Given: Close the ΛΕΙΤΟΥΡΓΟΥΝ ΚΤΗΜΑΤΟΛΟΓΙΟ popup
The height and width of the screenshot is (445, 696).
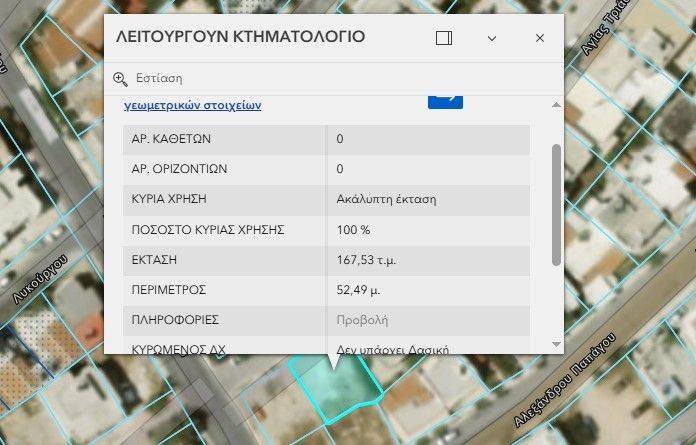Looking at the screenshot, I should tap(540, 38).
